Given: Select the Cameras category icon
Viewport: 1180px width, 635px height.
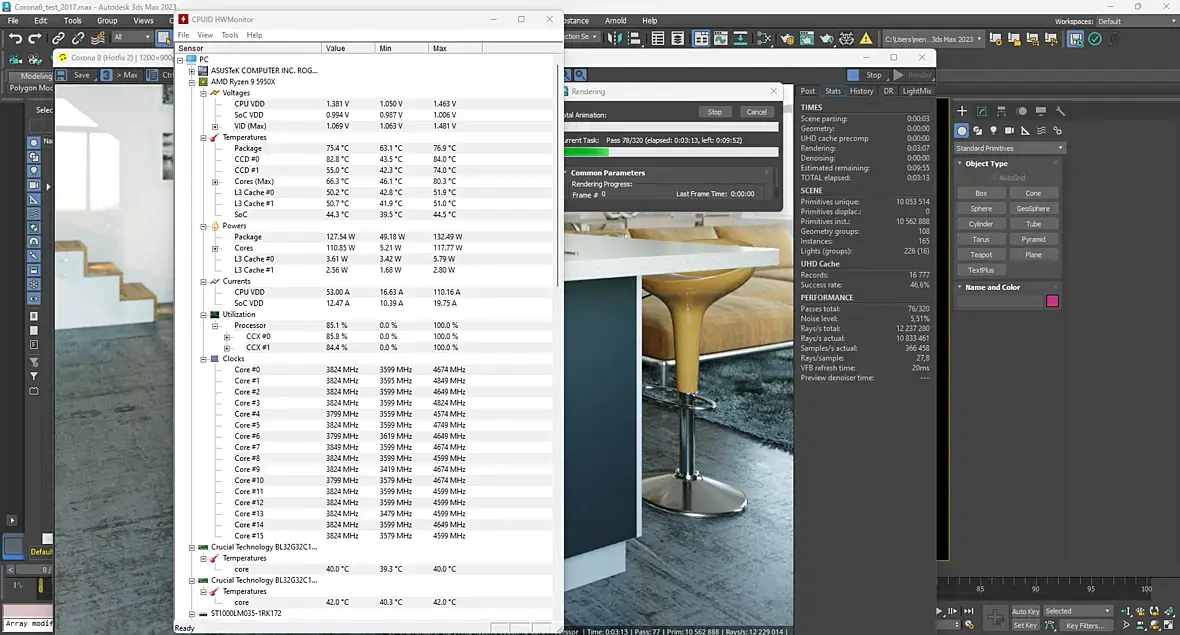Looking at the screenshot, I should [1009, 130].
